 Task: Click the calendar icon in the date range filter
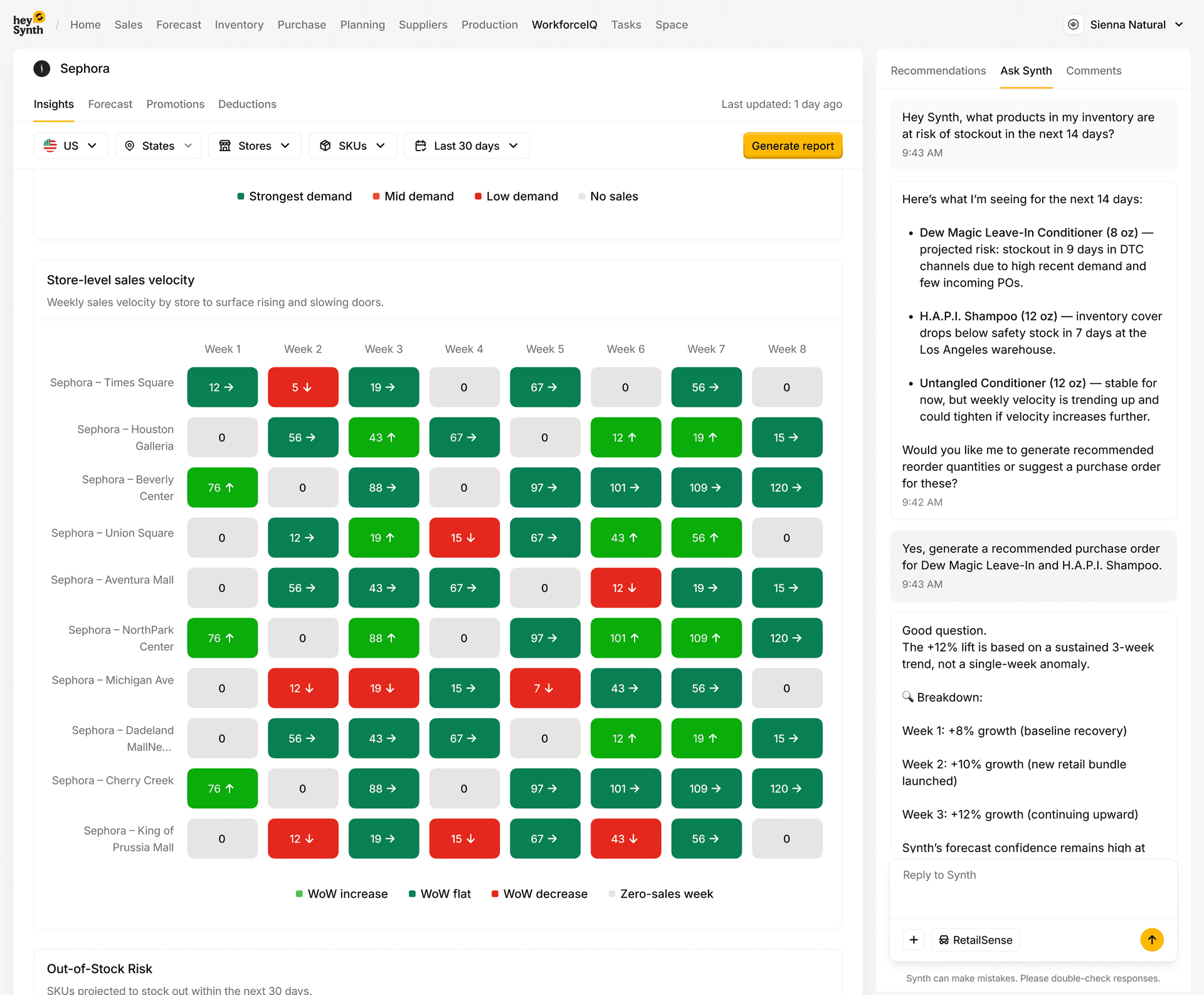(421, 145)
